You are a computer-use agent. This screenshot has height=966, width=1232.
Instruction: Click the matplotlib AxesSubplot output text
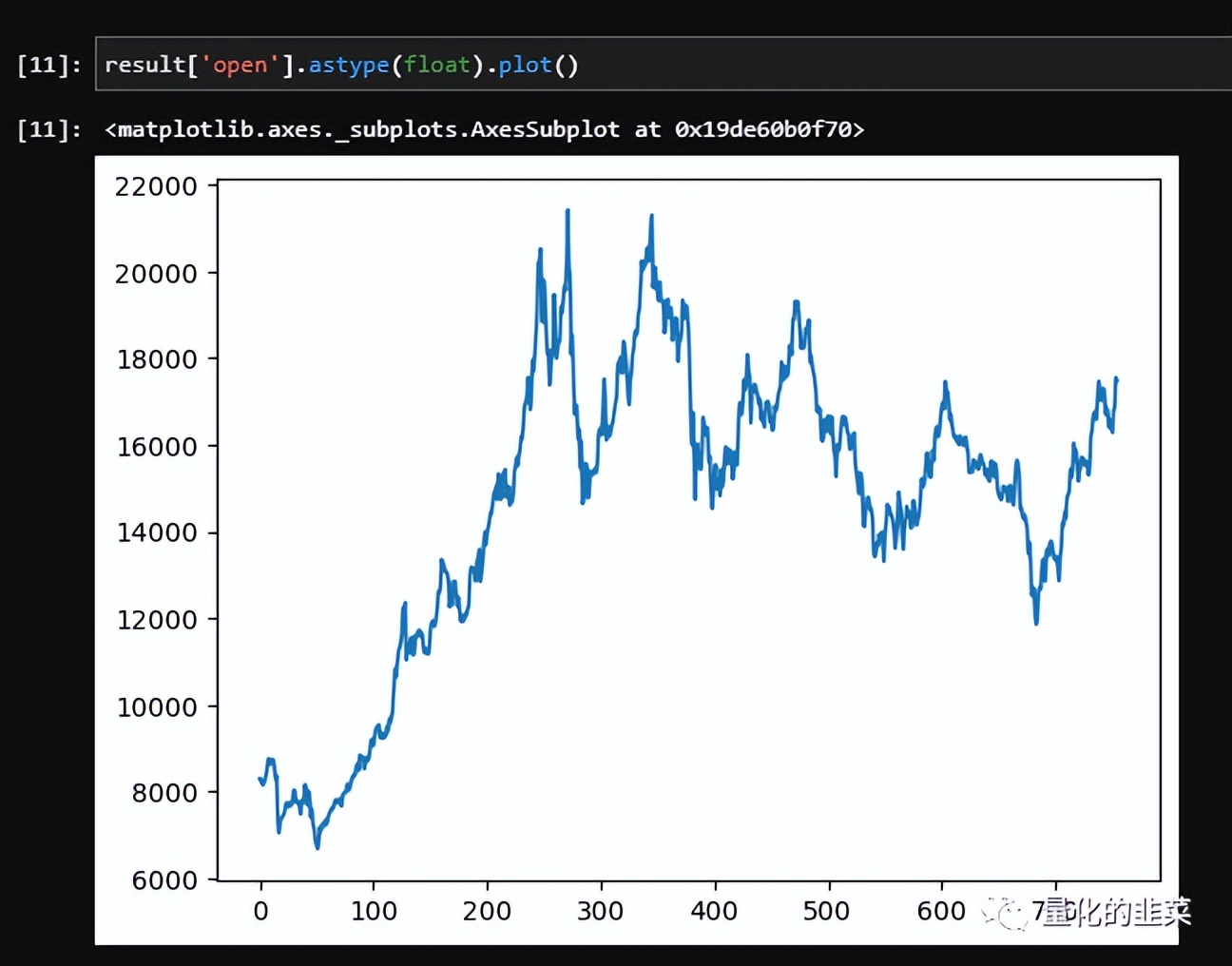pyautogui.click(x=485, y=129)
